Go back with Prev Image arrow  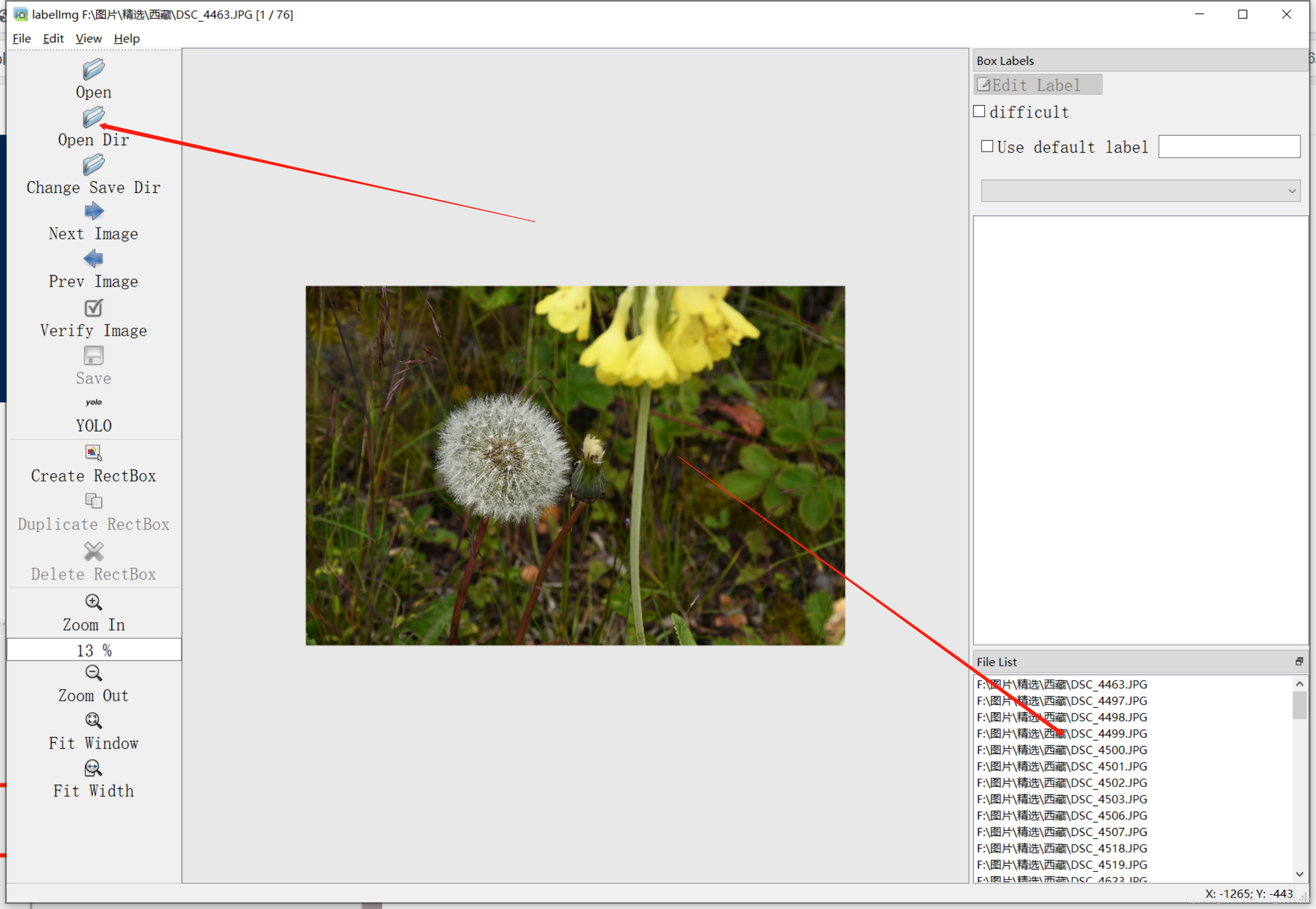[x=94, y=259]
